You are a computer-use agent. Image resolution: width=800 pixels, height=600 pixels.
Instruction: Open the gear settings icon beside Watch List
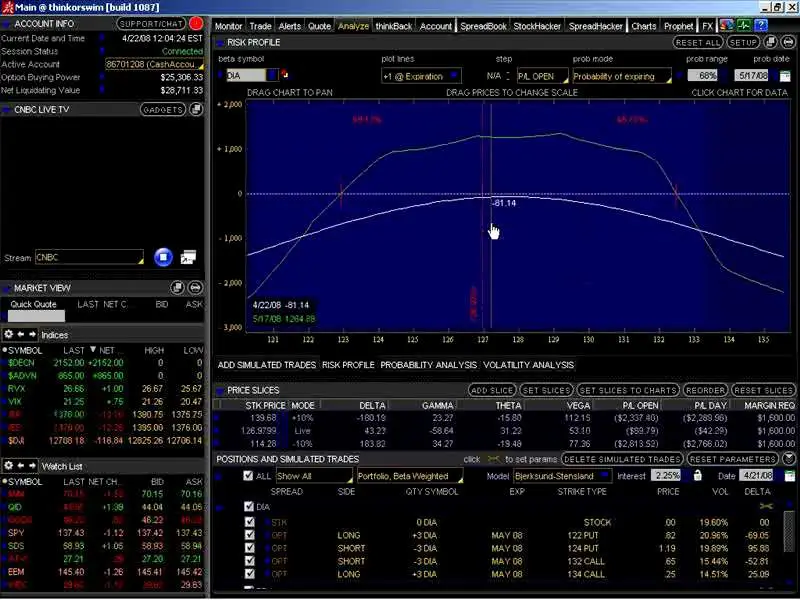tap(8, 466)
